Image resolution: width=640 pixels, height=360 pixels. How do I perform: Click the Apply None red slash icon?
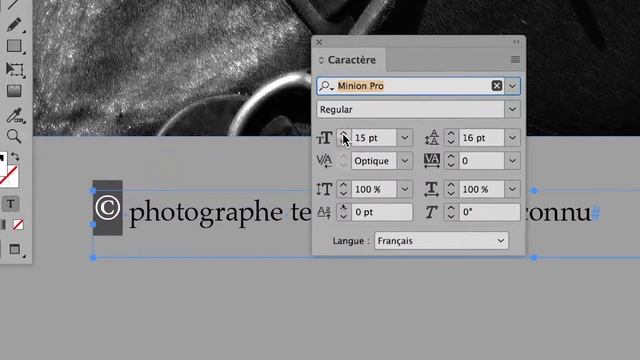tap(18, 224)
